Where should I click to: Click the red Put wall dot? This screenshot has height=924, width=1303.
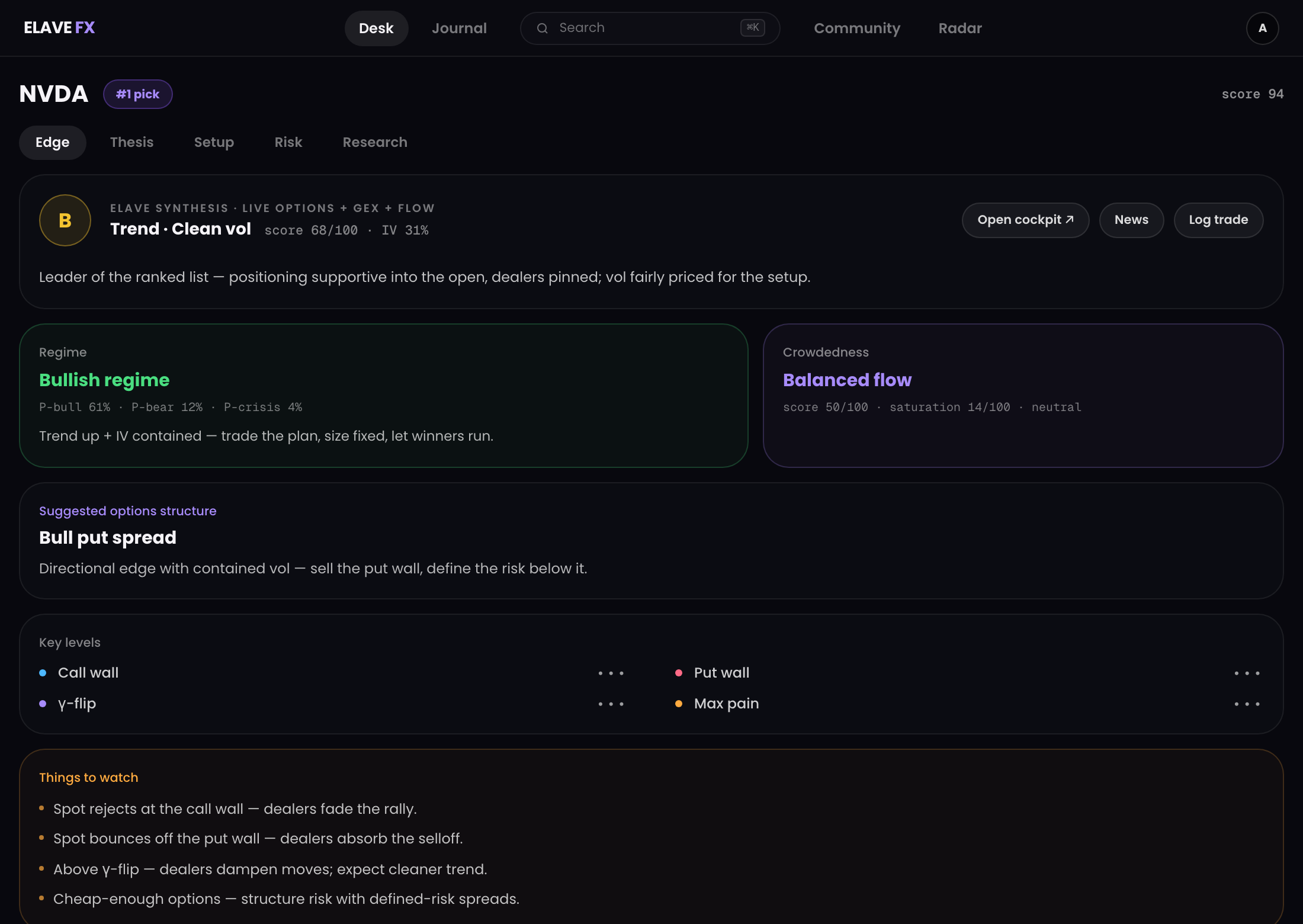(679, 673)
